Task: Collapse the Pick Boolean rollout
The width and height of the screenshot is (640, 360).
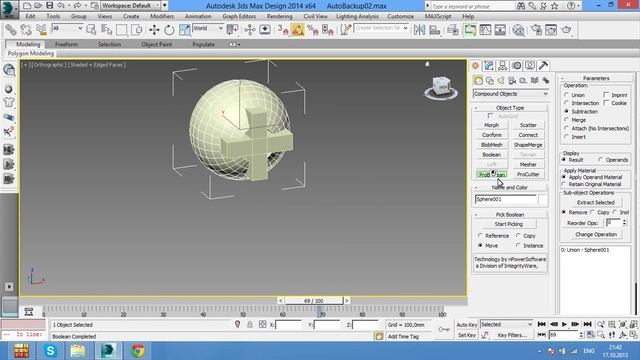Action: click(x=510, y=214)
